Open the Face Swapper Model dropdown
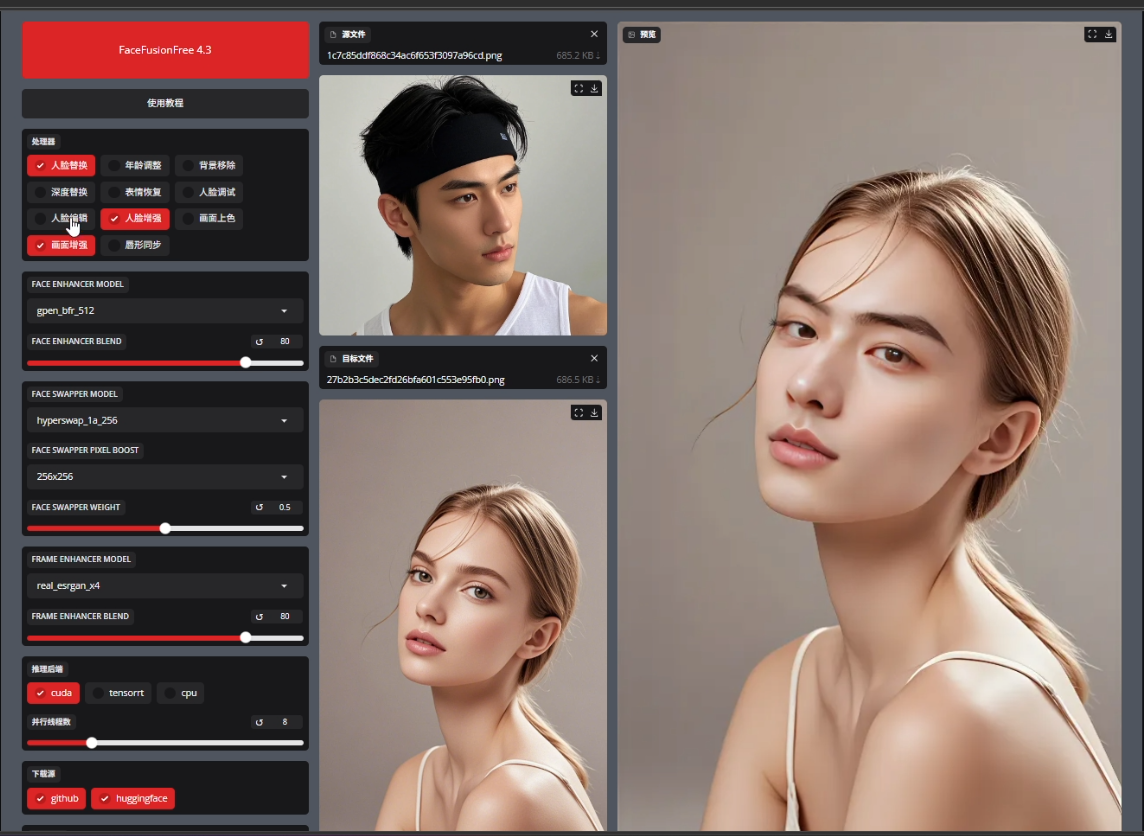This screenshot has width=1144, height=836. pyautogui.click(x=165, y=421)
